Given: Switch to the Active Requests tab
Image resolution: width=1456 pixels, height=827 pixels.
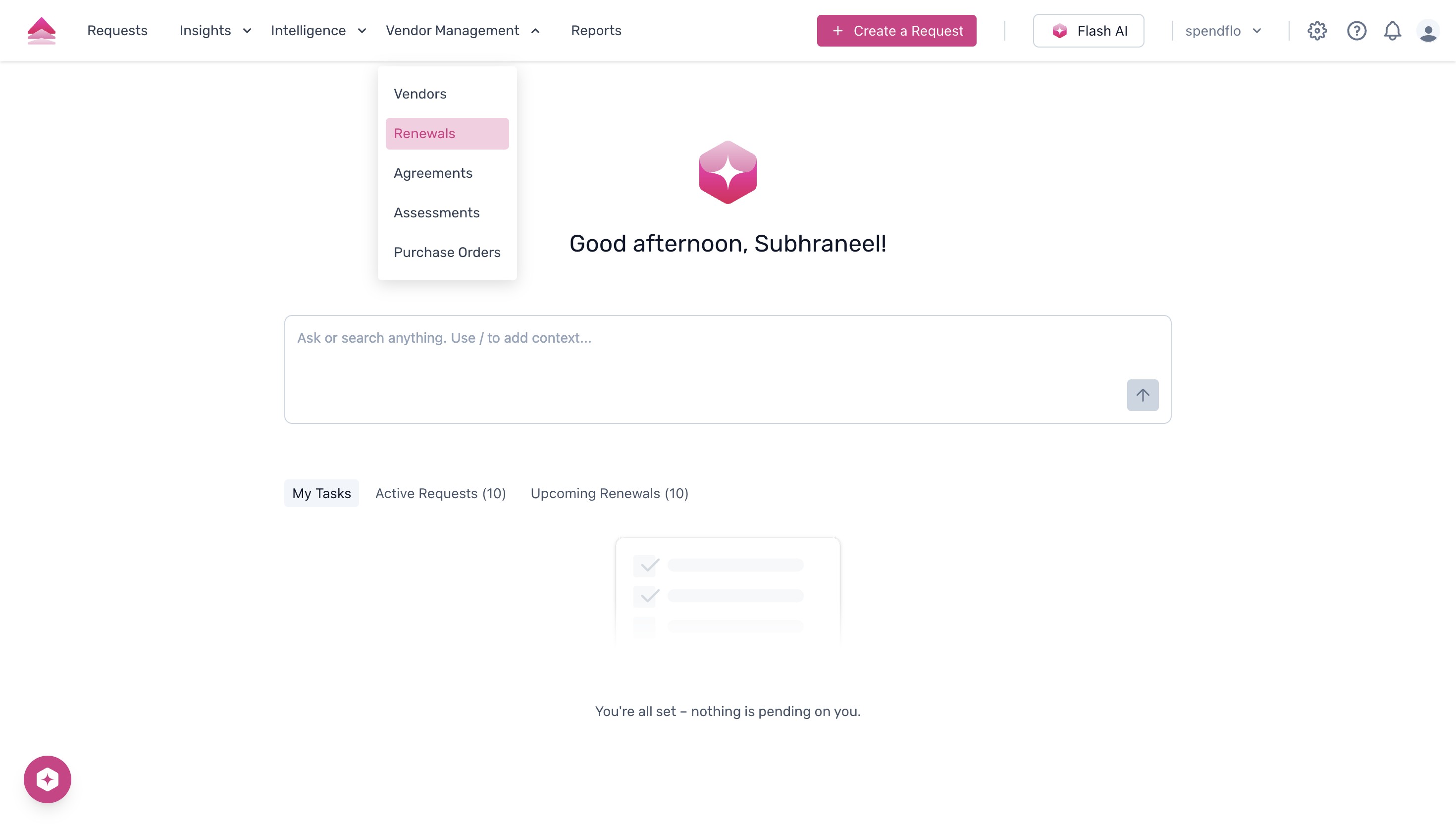Looking at the screenshot, I should 440,493.
